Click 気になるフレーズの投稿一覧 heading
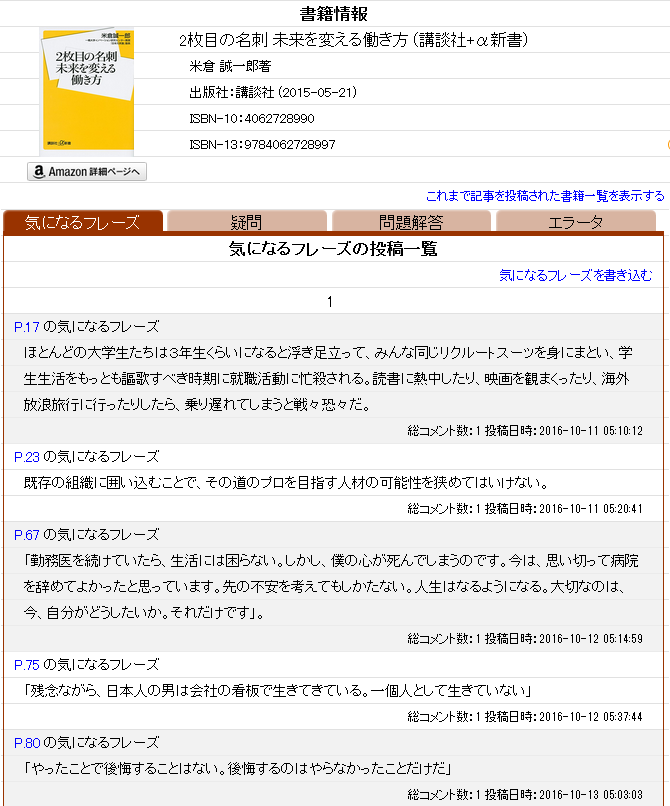 [333, 249]
